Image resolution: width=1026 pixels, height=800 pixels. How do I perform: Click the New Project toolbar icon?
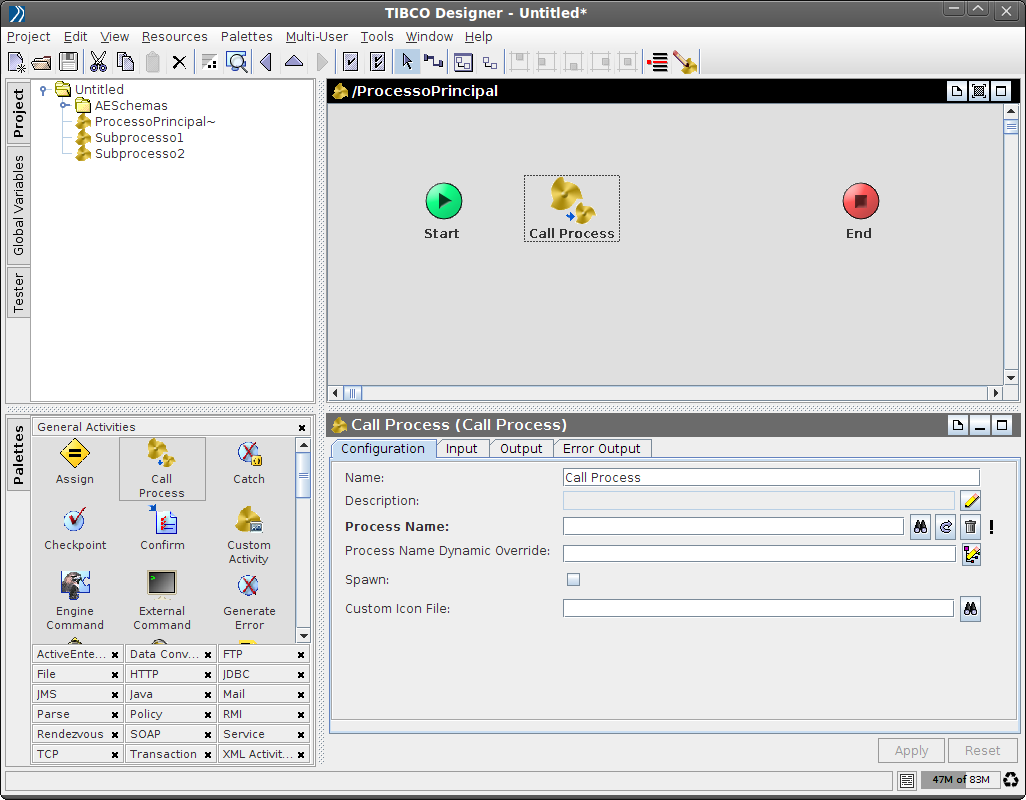click(x=16, y=62)
